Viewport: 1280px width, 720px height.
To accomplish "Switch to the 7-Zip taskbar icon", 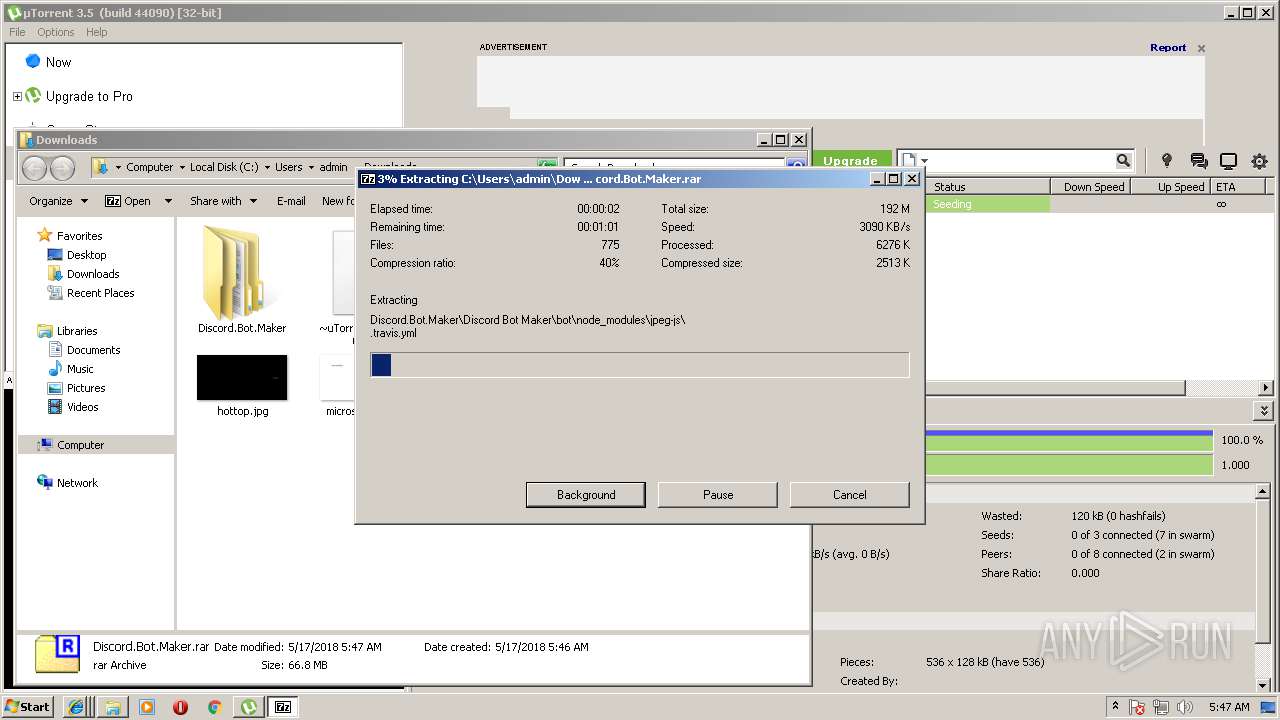I will click(x=284, y=707).
